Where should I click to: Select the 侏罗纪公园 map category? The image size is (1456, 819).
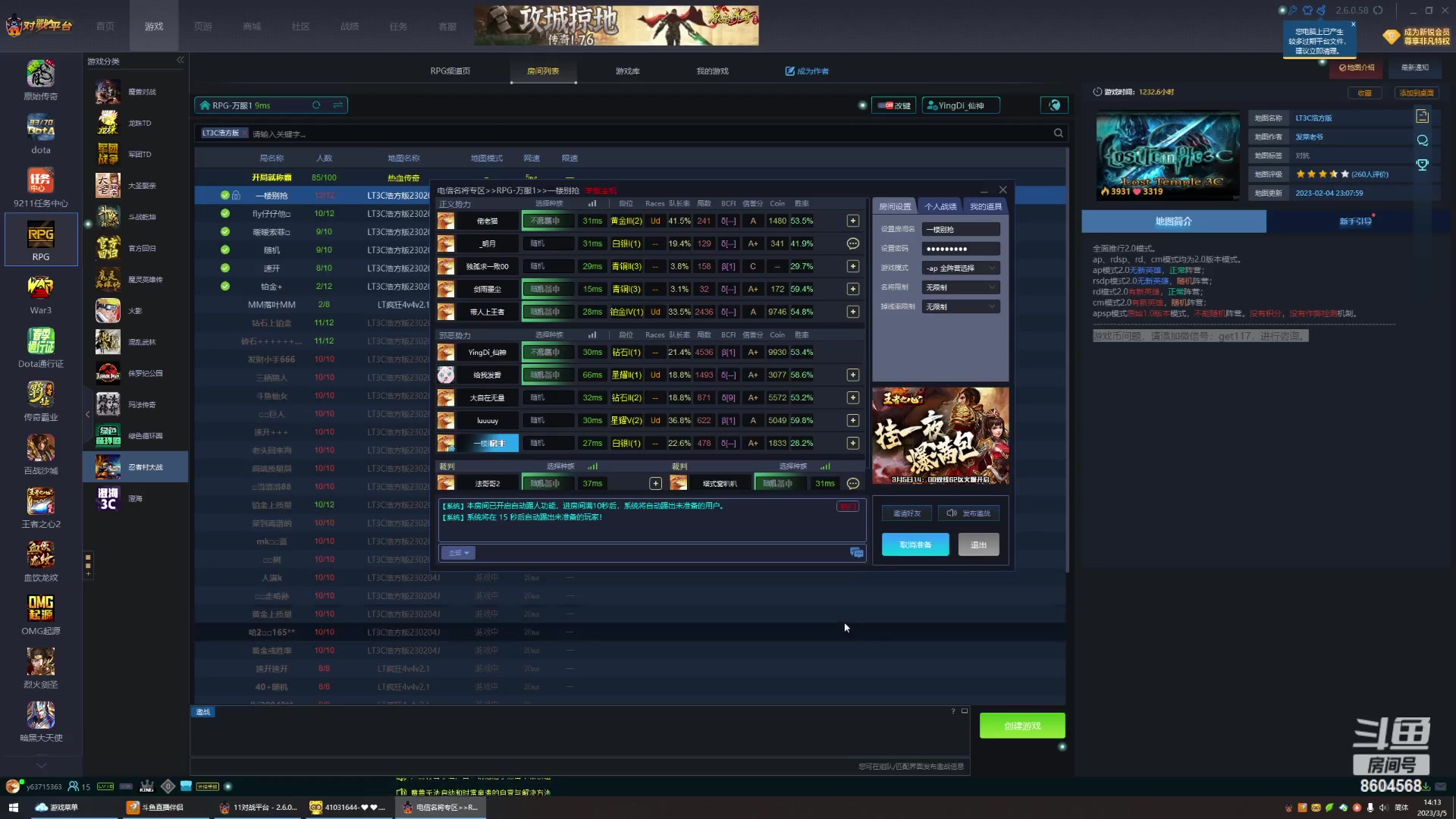click(x=135, y=373)
